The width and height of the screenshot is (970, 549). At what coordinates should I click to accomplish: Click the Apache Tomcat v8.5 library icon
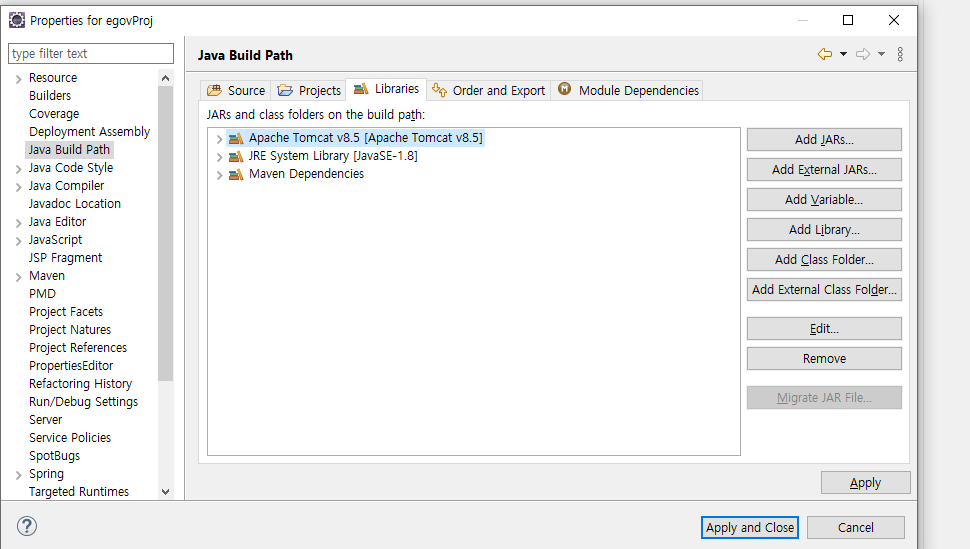[236, 139]
